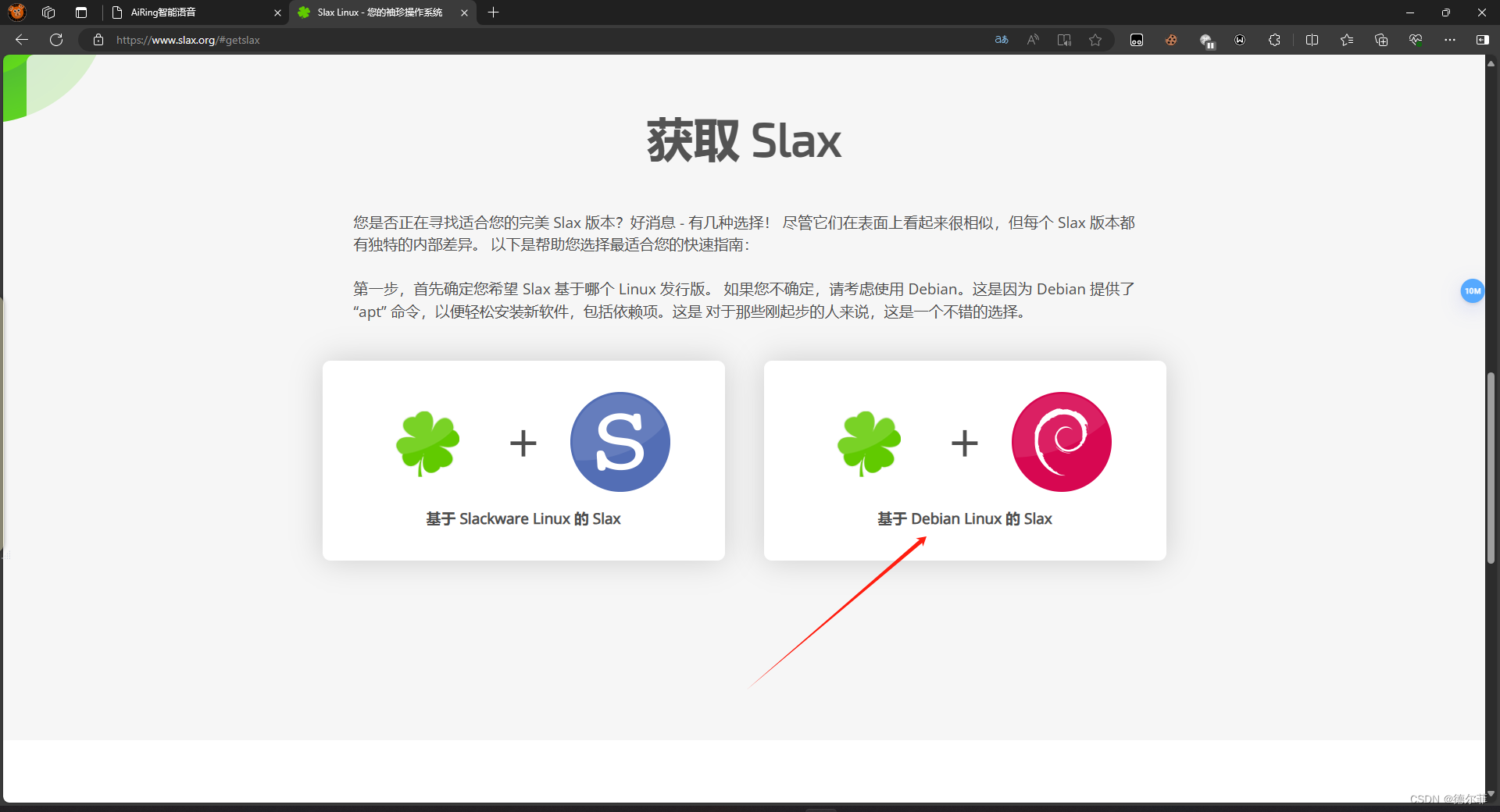This screenshot has height=812, width=1500.
Task: Close the AiRing智能语音 tab
Action: [x=277, y=12]
